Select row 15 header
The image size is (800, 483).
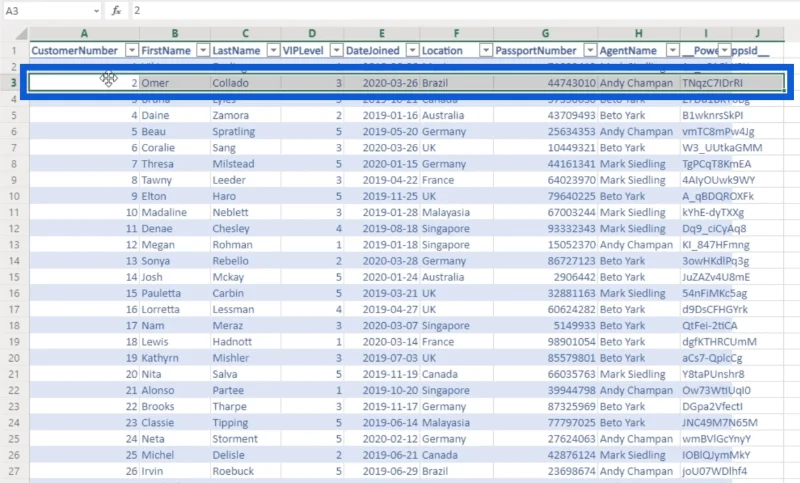coord(14,277)
